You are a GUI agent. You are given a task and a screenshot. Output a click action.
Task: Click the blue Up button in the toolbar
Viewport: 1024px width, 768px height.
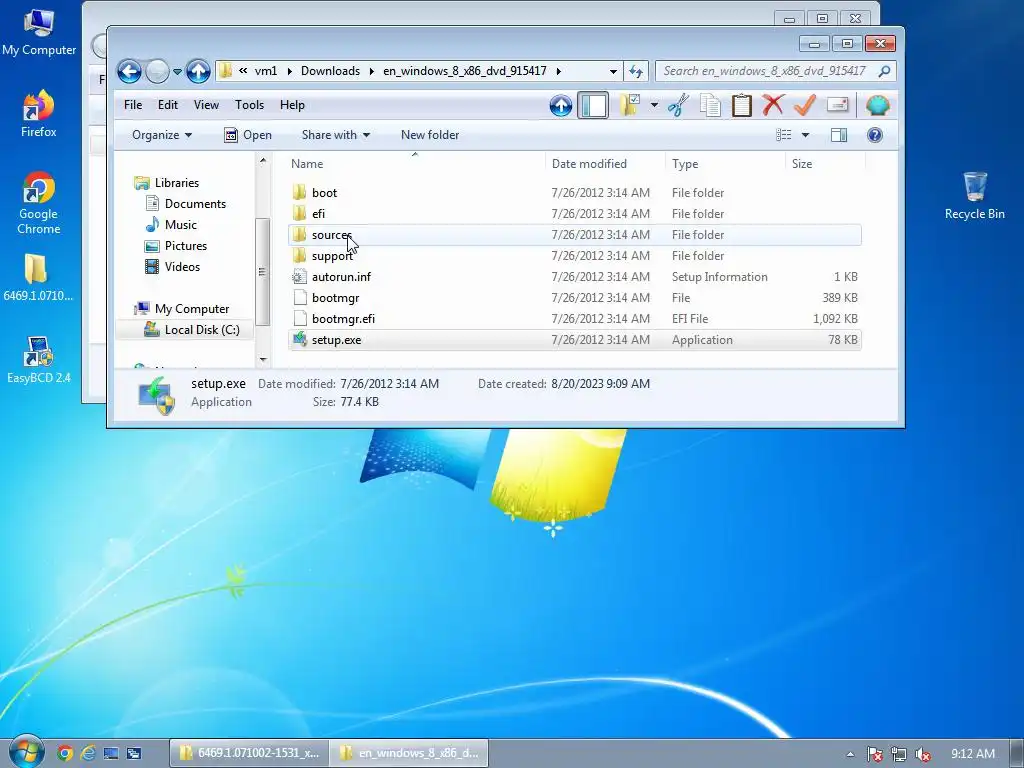(561, 105)
